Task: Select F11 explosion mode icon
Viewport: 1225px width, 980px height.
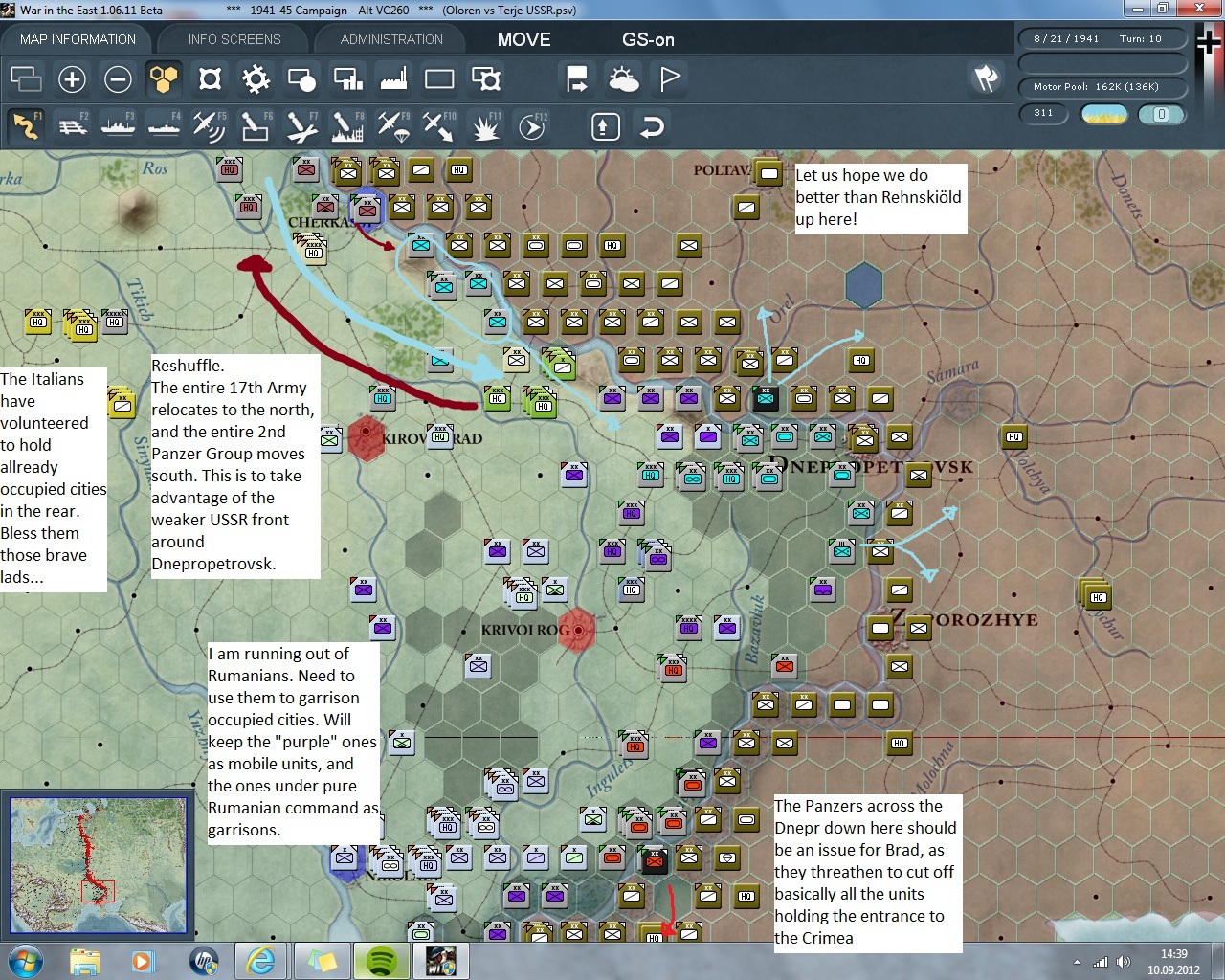Action: coord(485,125)
